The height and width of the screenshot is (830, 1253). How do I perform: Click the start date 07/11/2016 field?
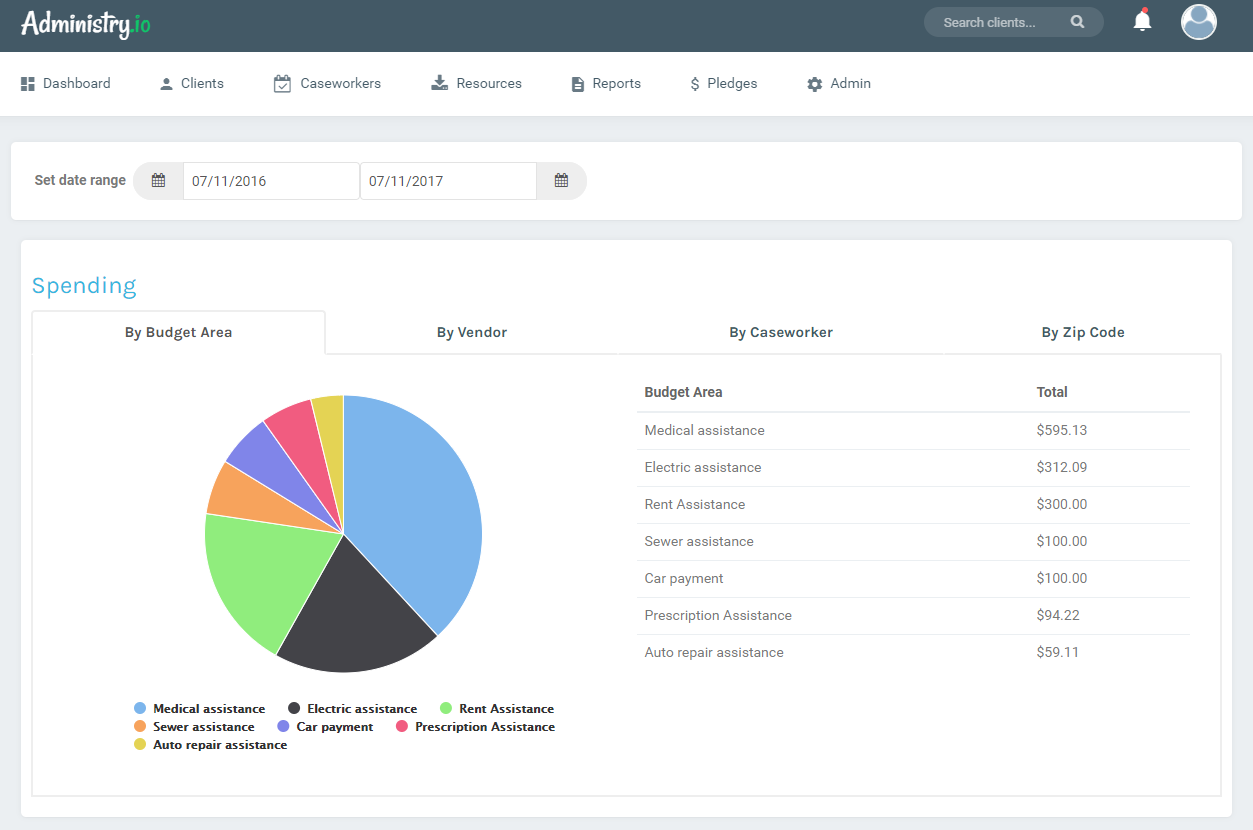tap(270, 181)
